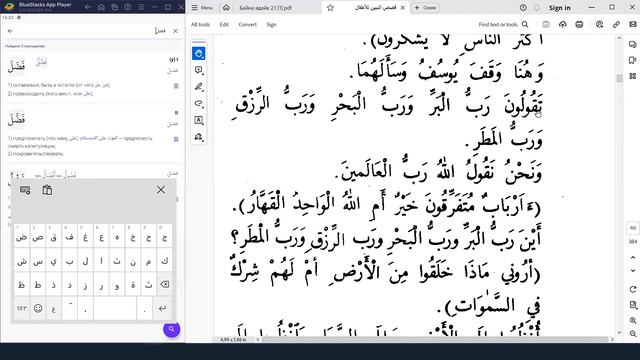Image resolution: width=640 pixels, height=360 pixels.
Task: Bookmark the first فضل dictionary entry
Action: coord(176,86)
